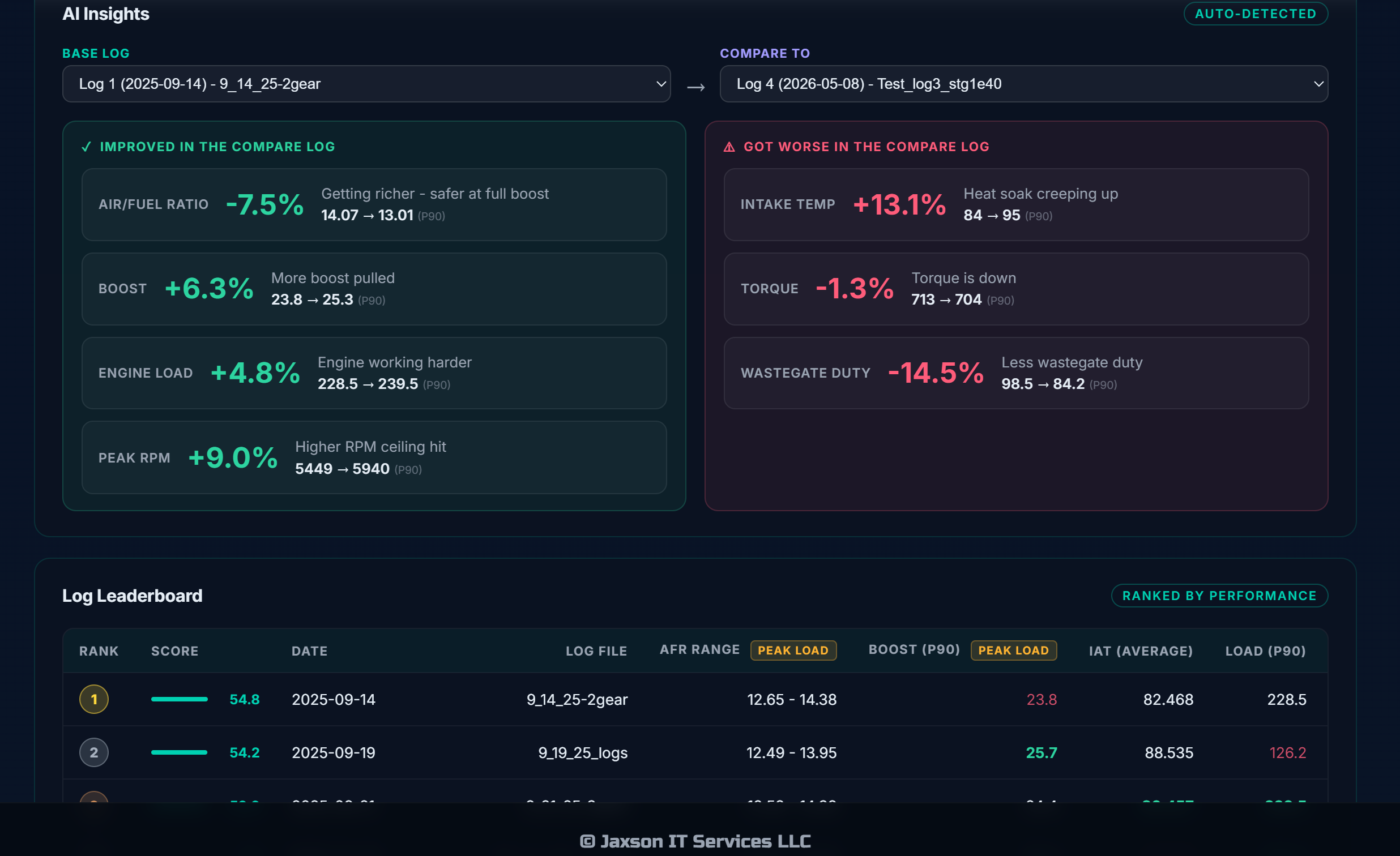Click the 54.2 score value
Viewport: 1400px width, 856px height.
point(244,753)
